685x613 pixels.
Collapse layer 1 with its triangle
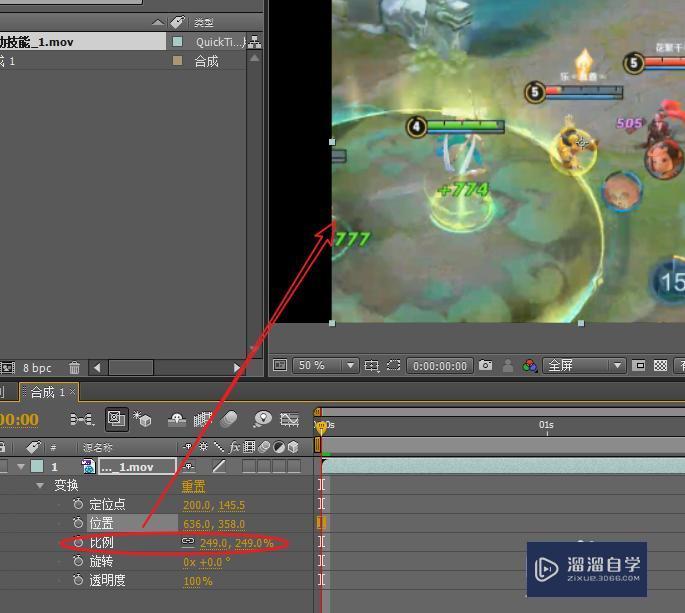(x=21, y=467)
